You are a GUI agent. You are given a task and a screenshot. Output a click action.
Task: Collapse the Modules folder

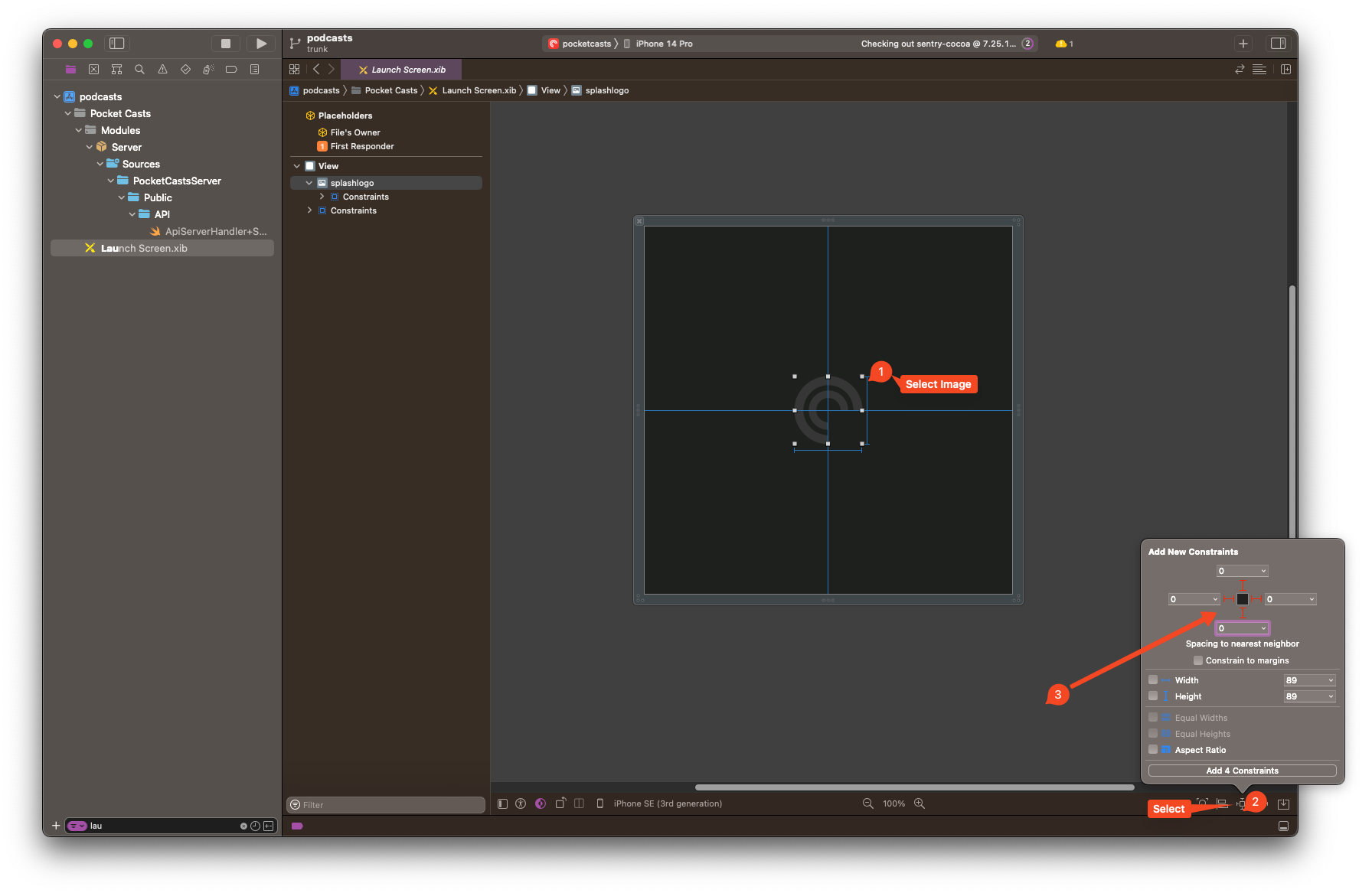click(79, 130)
